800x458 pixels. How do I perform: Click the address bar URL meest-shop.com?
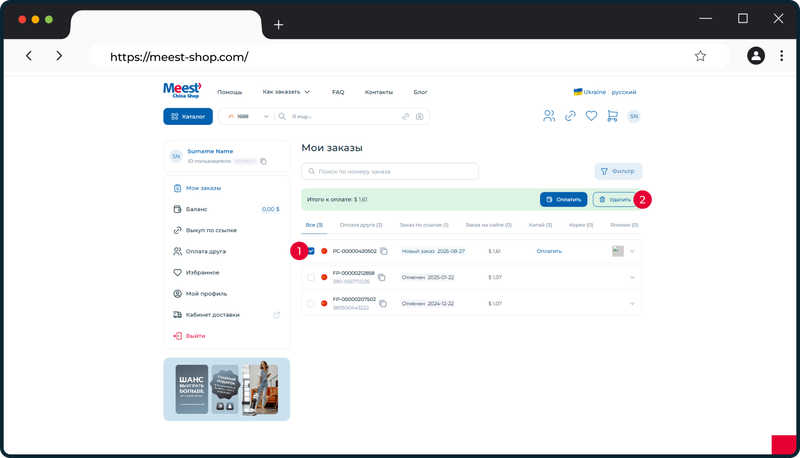179,57
